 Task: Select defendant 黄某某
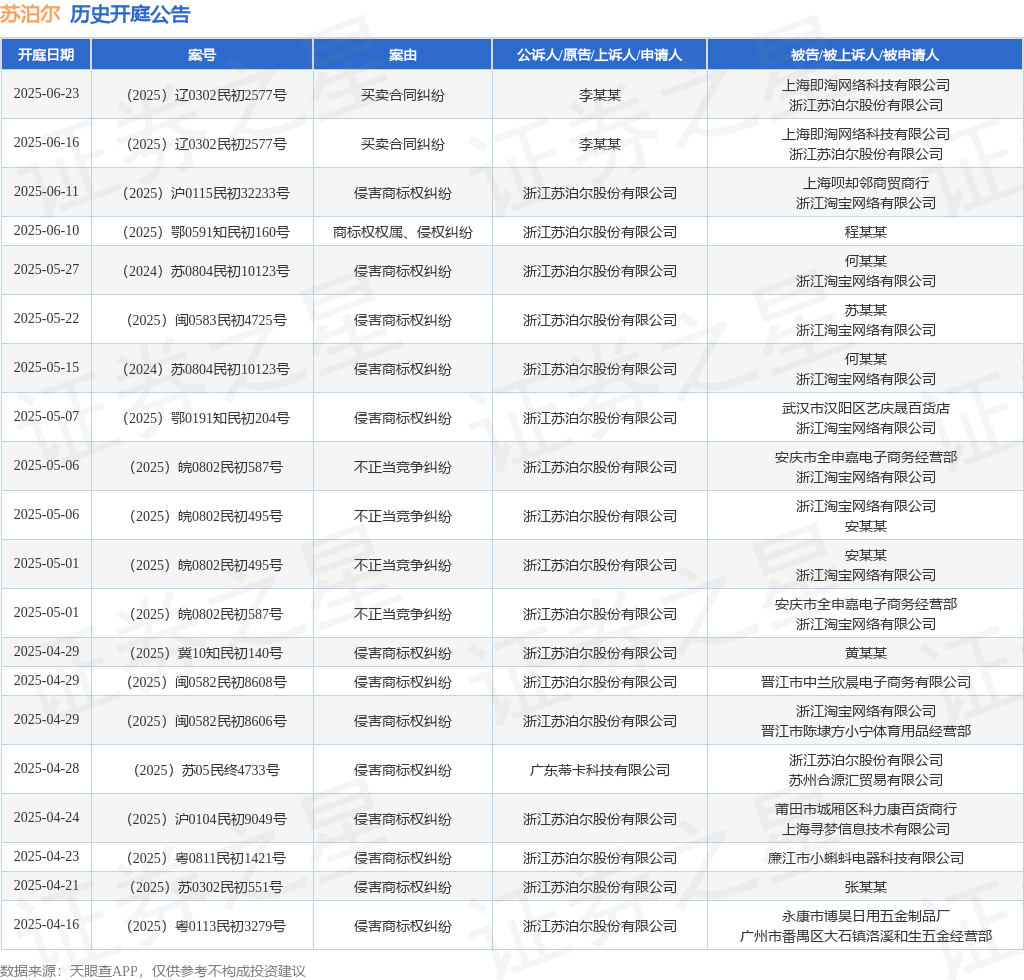[865, 653]
